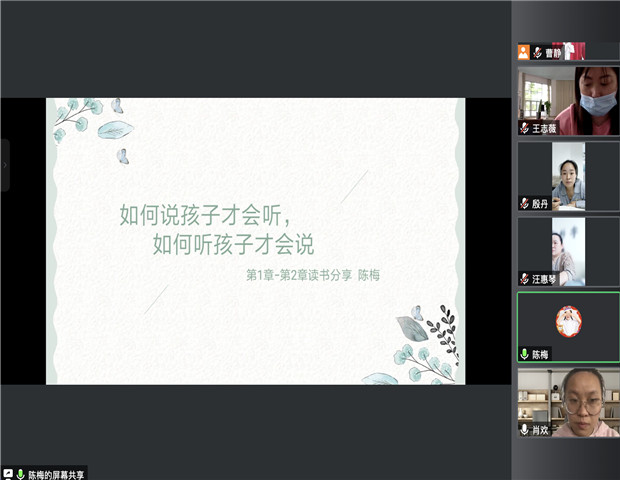The width and height of the screenshot is (620, 480).
Task: Click the green active mic icon for 陈梅
Action: (x=524, y=354)
